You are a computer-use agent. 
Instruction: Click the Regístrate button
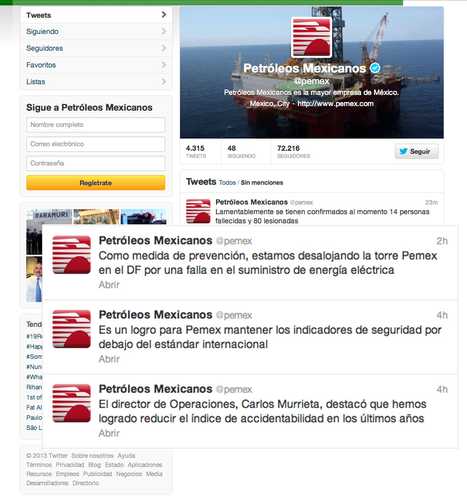click(x=96, y=183)
